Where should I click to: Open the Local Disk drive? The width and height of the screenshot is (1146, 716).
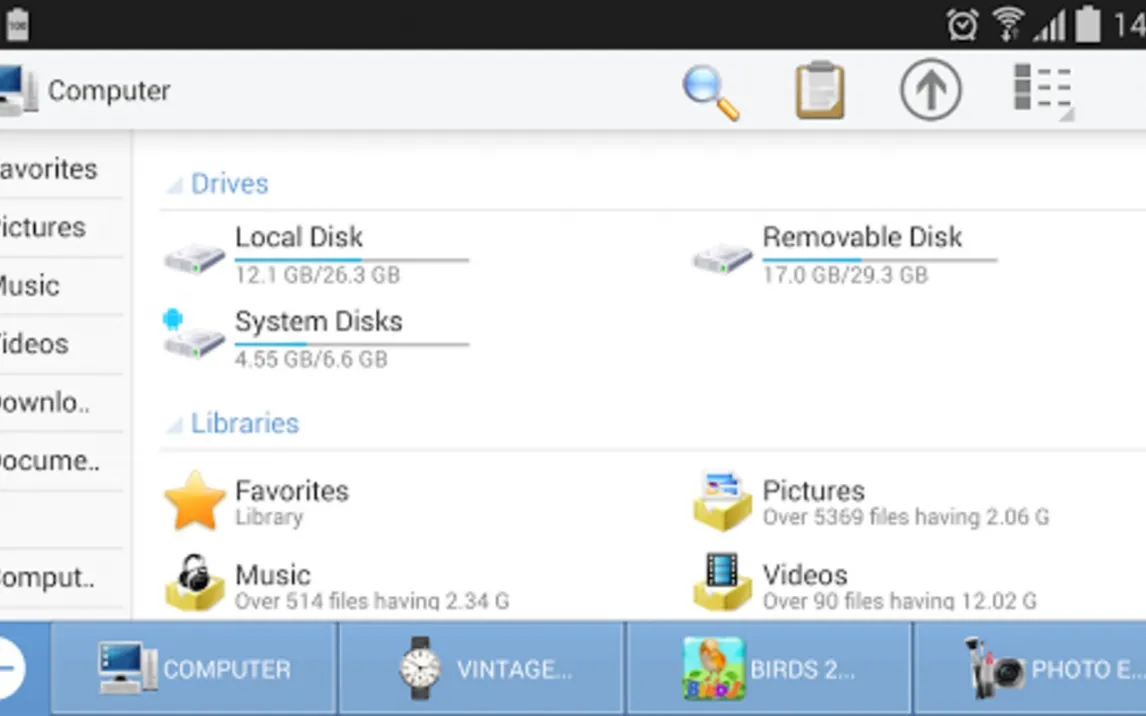point(298,238)
